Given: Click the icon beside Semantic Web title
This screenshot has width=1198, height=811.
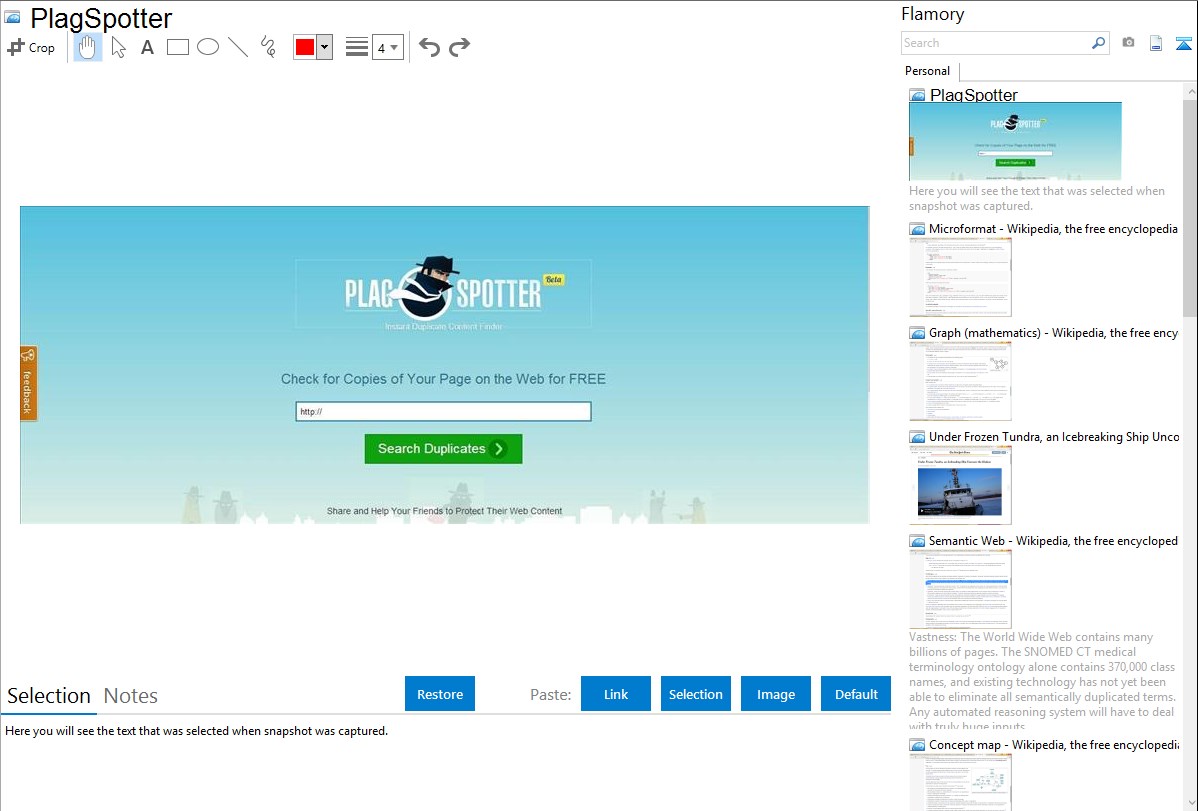Looking at the screenshot, I should coord(917,540).
